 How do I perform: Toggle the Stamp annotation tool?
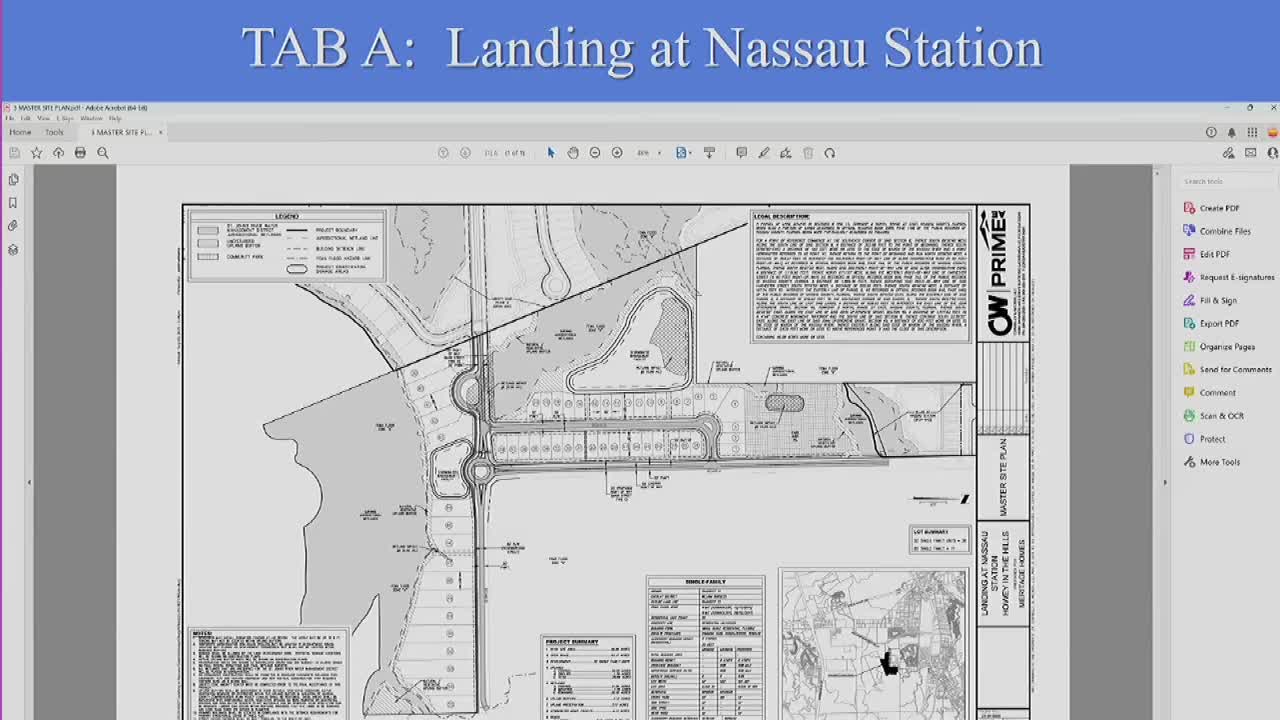787,152
